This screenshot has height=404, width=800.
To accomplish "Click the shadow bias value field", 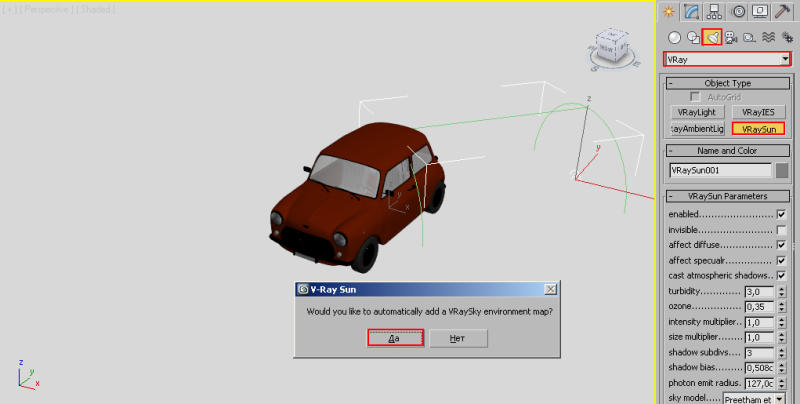I will (759, 368).
